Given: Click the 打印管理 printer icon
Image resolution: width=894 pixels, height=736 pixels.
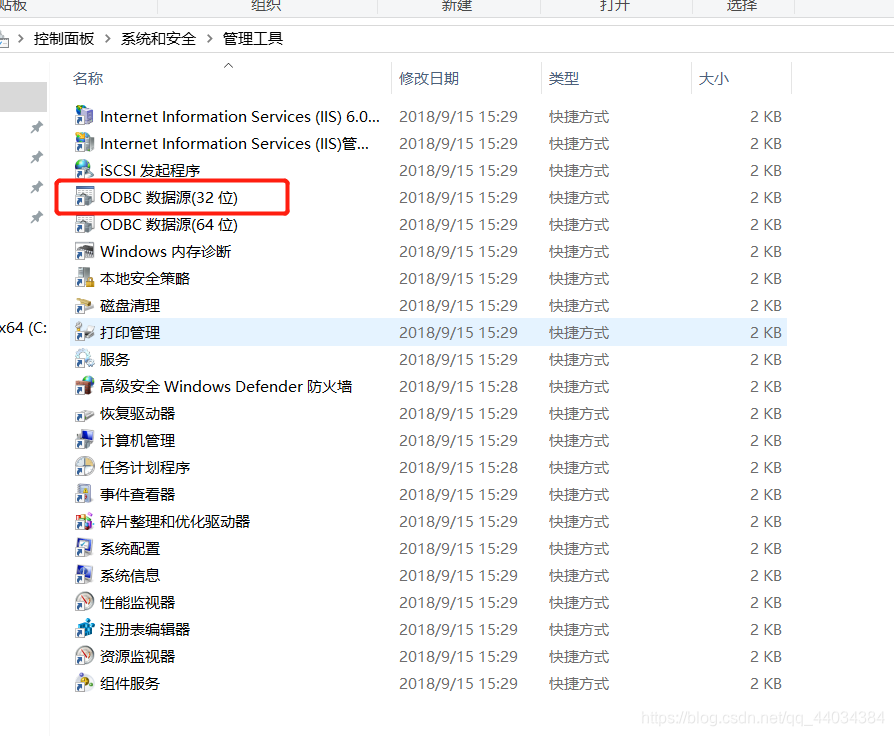Looking at the screenshot, I should tap(84, 332).
